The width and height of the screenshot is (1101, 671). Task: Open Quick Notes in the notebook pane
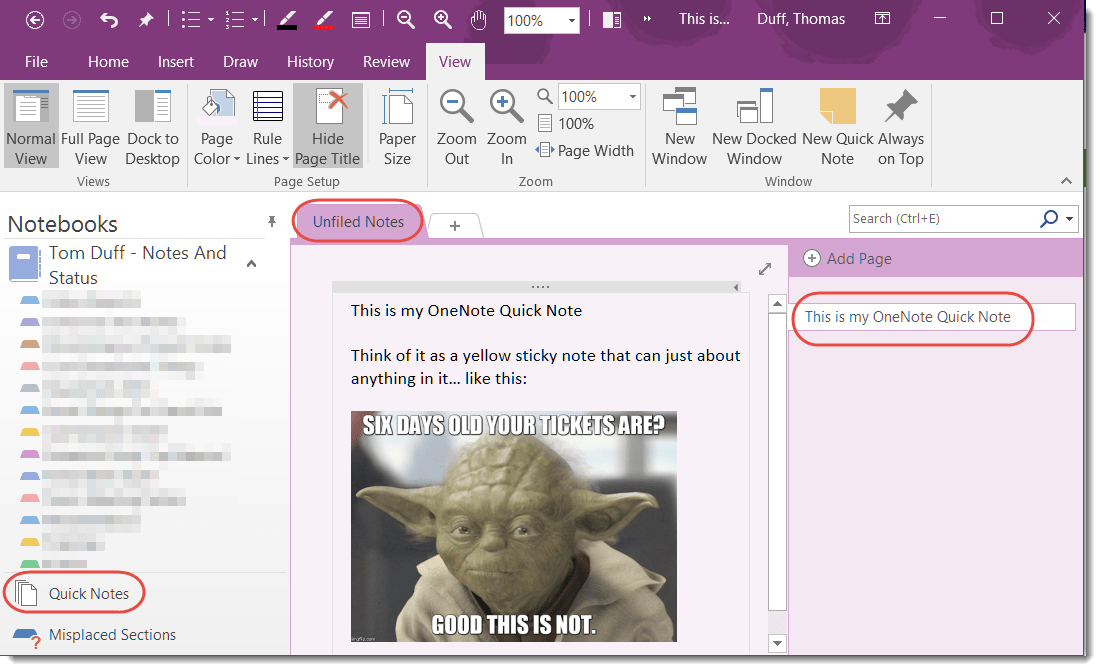tap(88, 593)
